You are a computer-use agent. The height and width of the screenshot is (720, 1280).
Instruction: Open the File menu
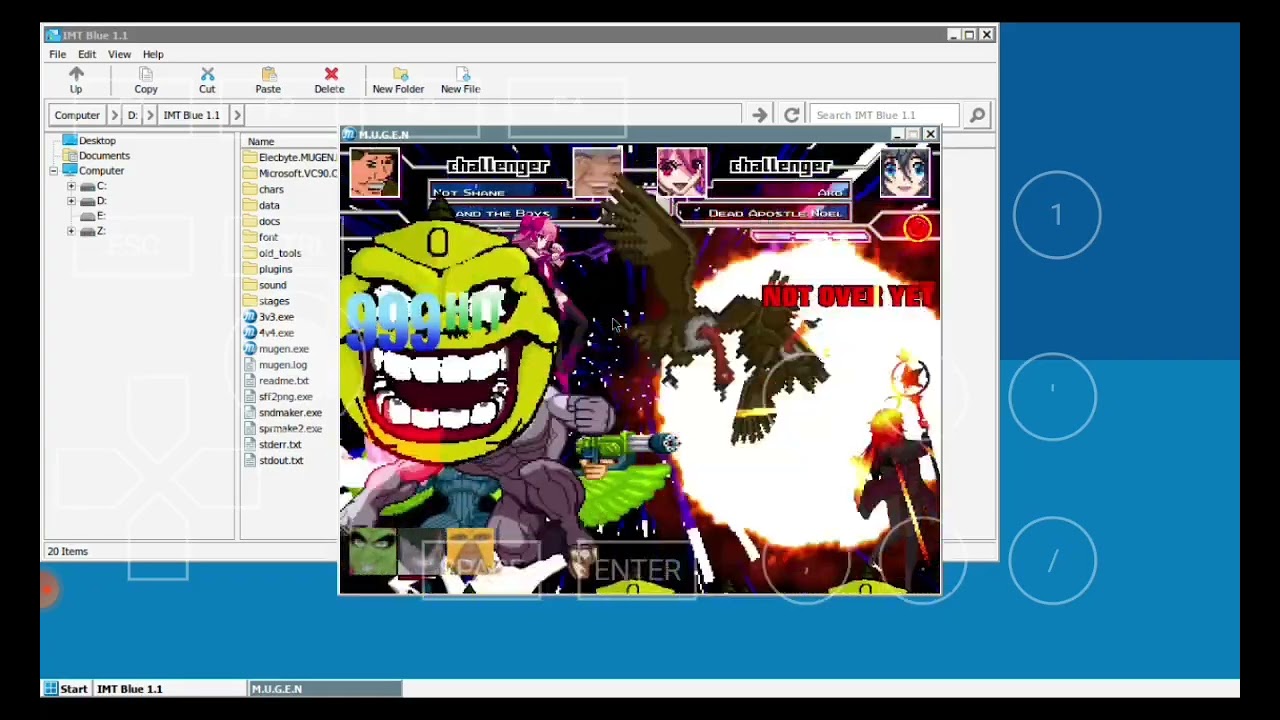(x=58, y=54)
